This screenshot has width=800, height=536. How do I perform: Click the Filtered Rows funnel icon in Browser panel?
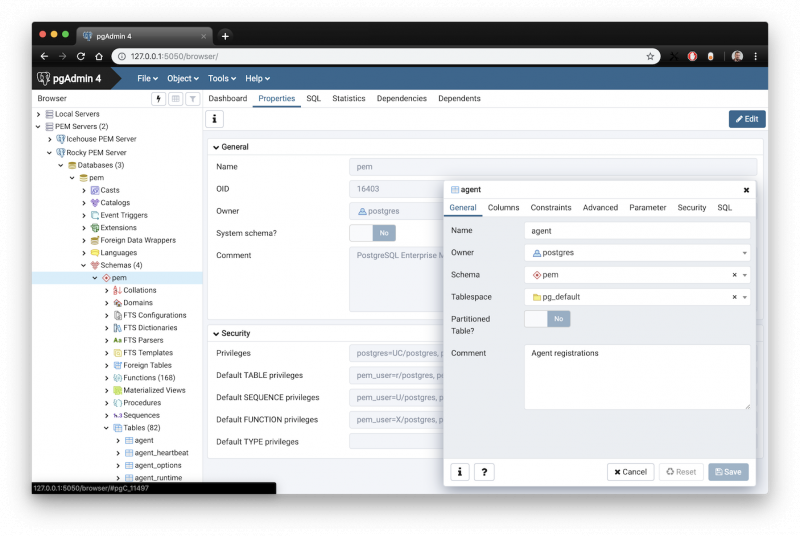193,99
